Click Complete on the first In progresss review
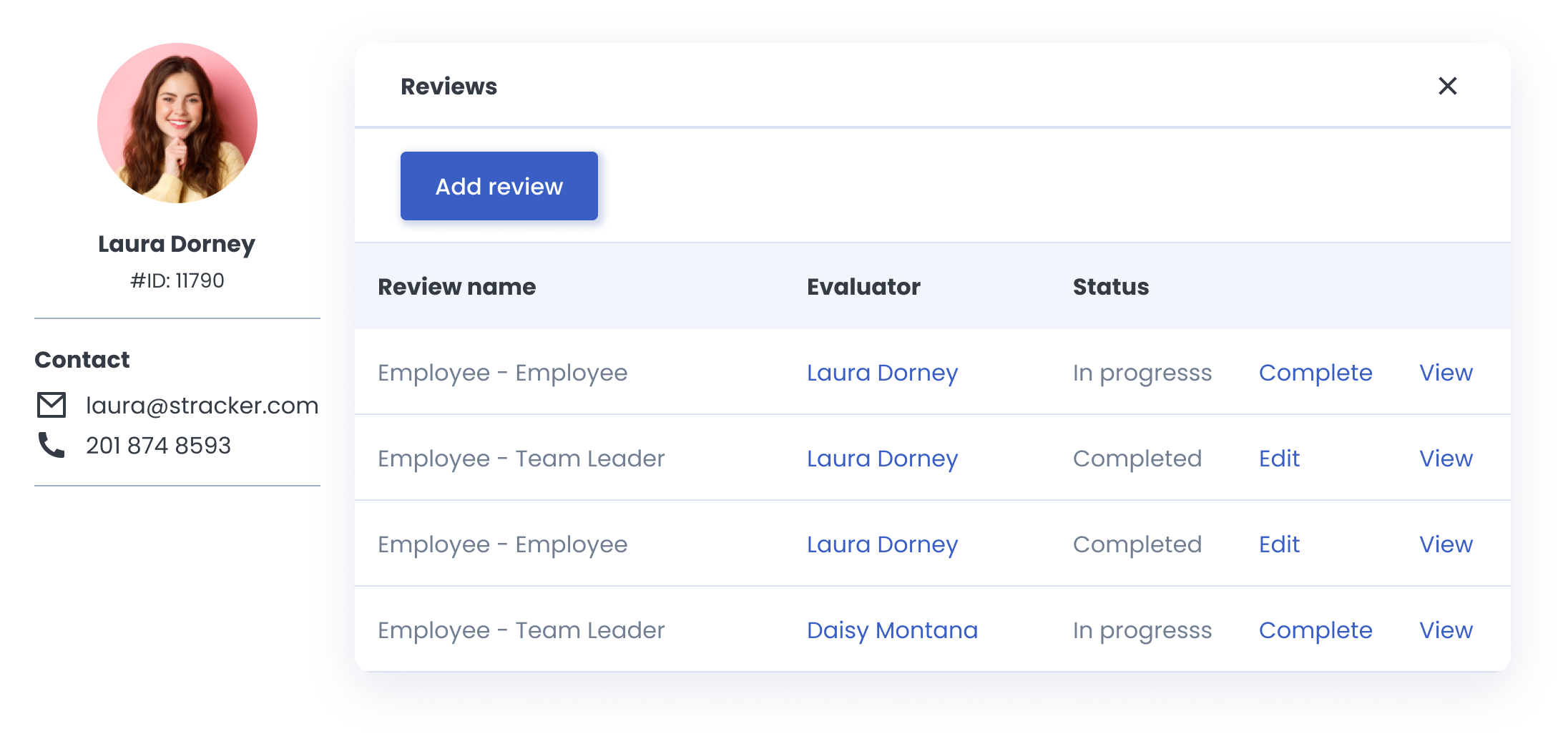 1315,373
